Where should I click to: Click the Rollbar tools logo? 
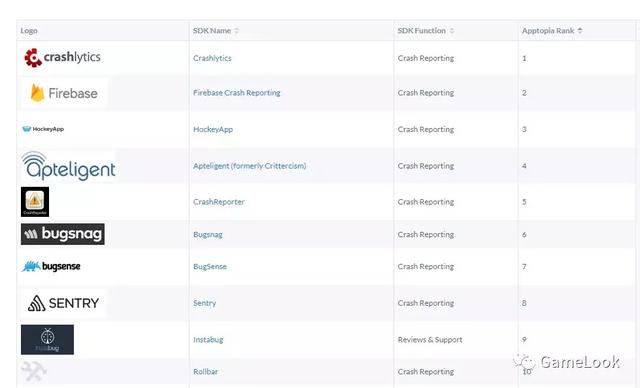point(33,371)
